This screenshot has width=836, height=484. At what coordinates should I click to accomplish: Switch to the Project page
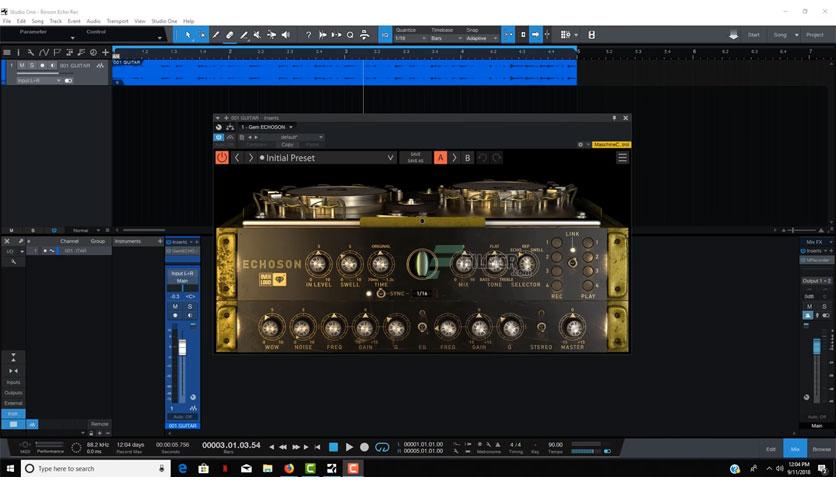point(814,35)
